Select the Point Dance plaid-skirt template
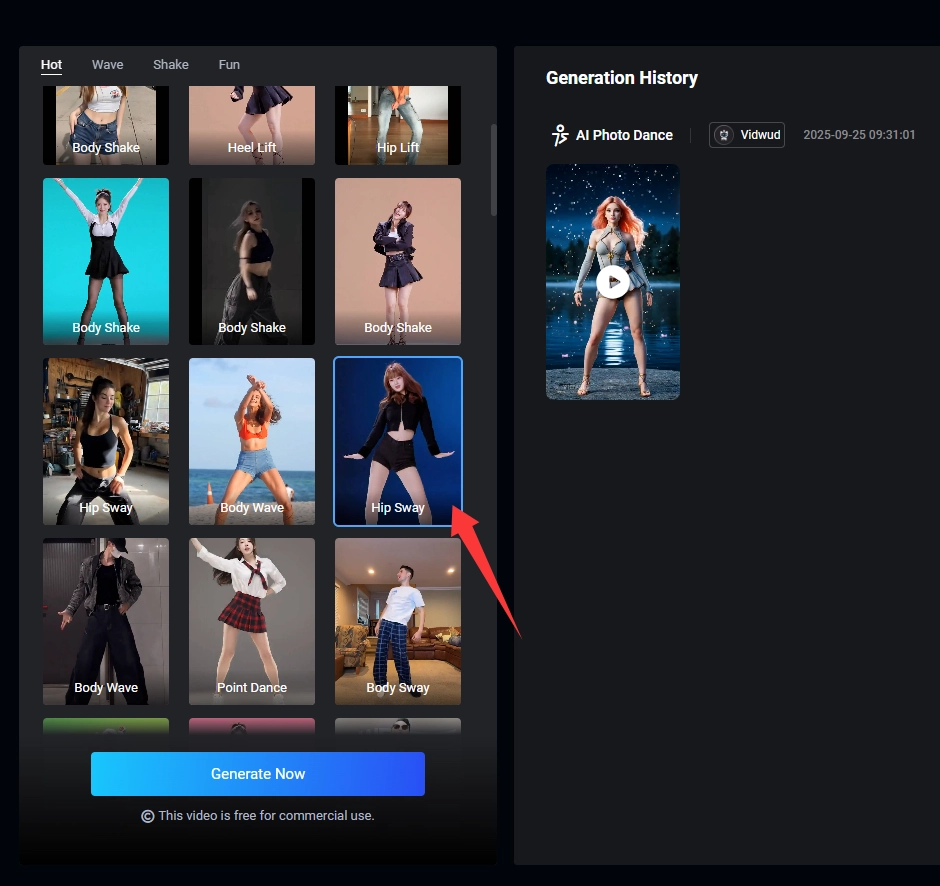The width and height of the screenshot is (940, 886). (x=251, y=621)
